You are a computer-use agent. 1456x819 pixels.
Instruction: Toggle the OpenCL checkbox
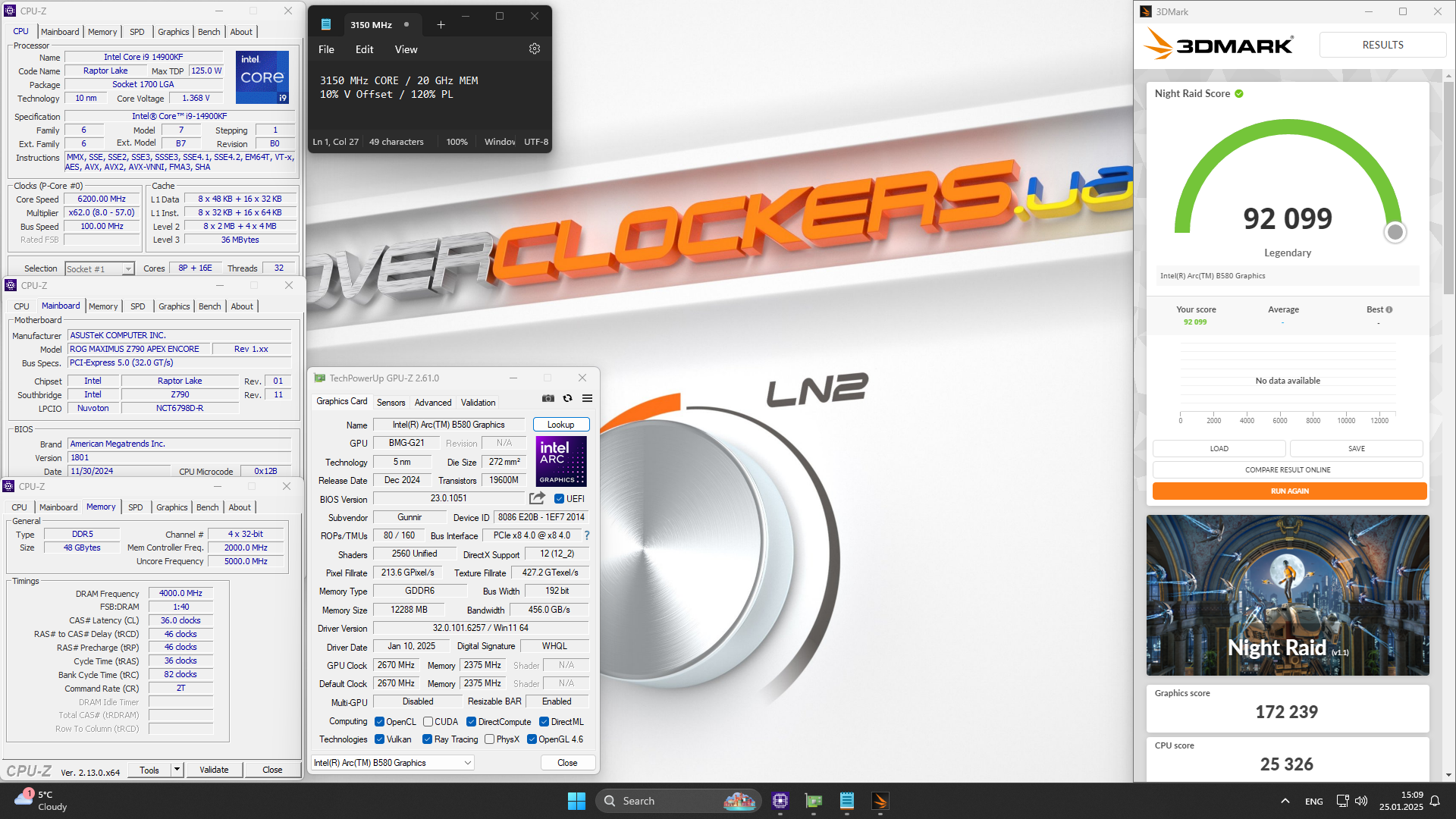[379, 721]
